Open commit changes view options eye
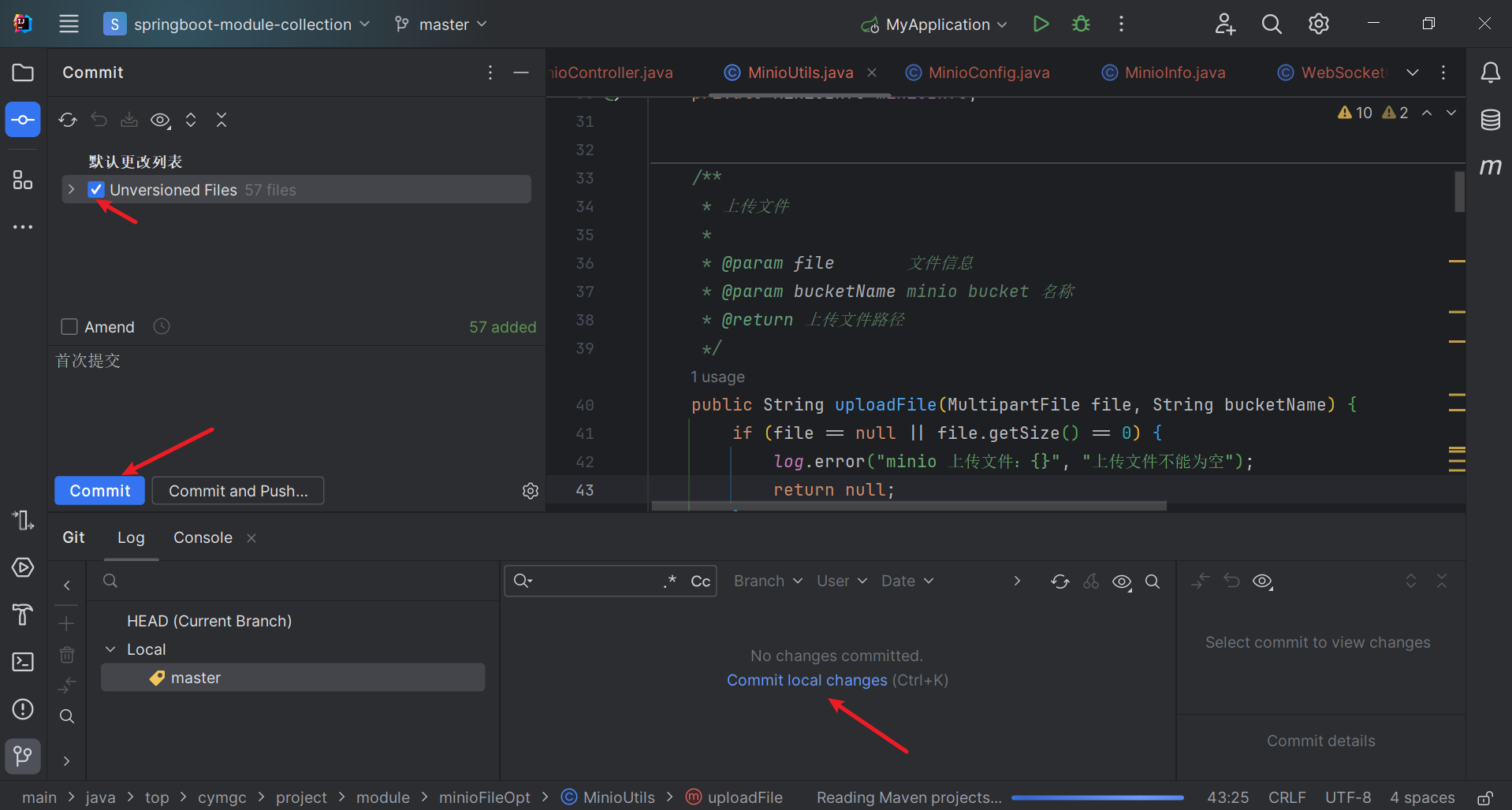Screen dimensions: 1512x810 click(1263, 581)
